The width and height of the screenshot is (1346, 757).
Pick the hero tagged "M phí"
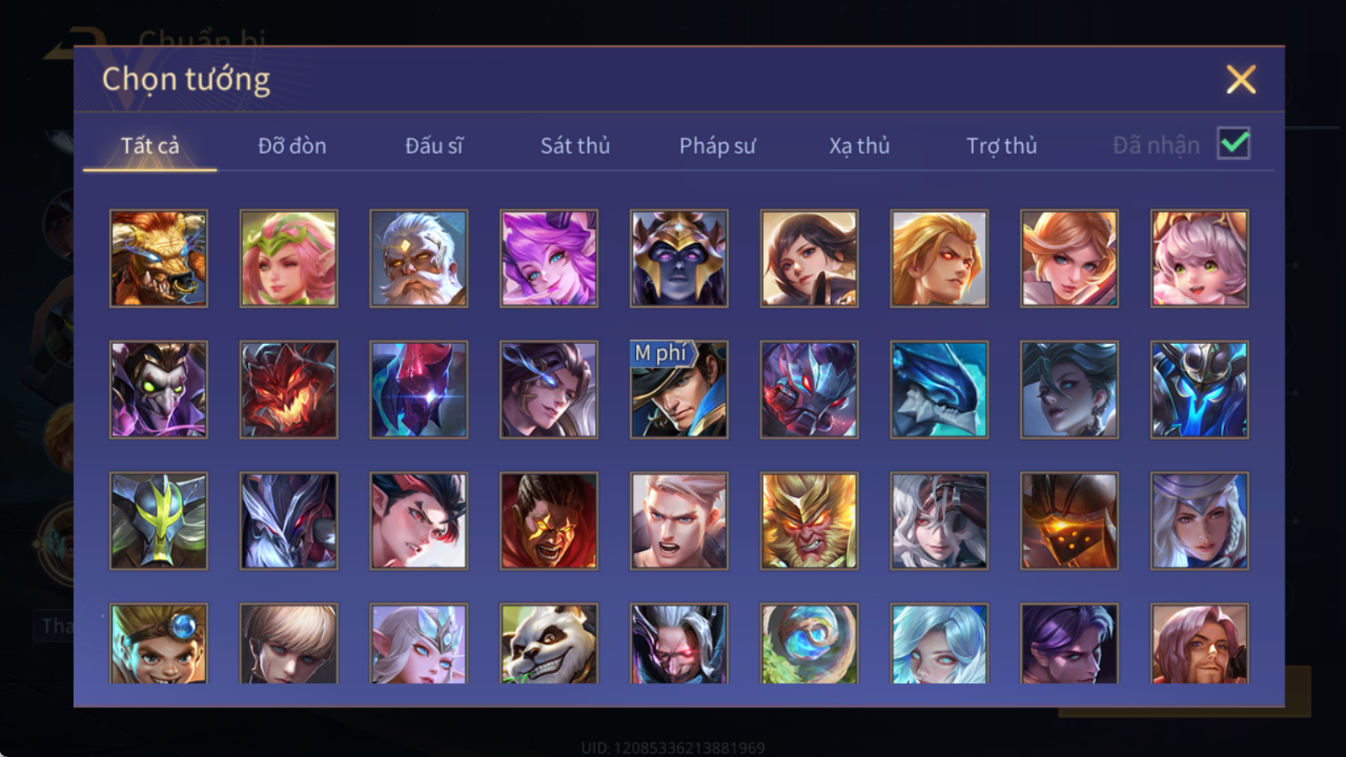coord(679,389)
